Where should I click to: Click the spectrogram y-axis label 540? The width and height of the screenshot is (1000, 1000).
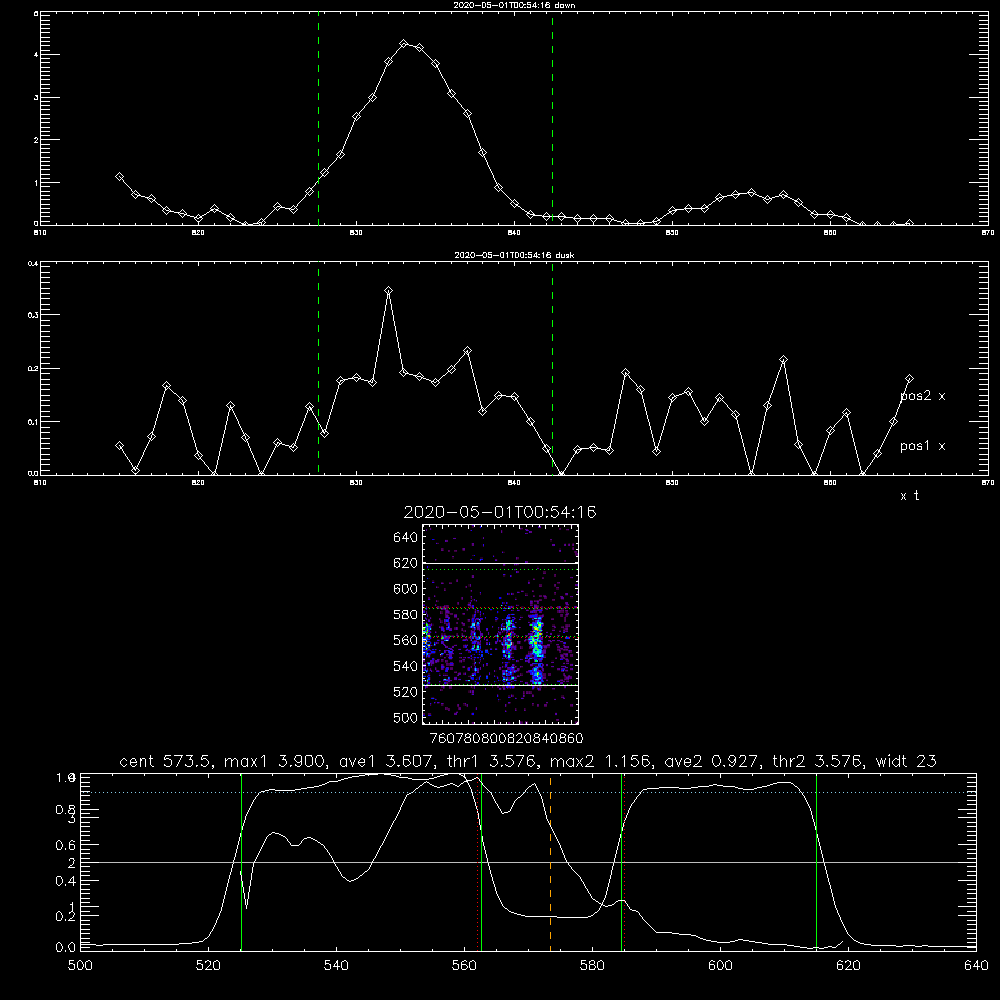click(406, 666)
